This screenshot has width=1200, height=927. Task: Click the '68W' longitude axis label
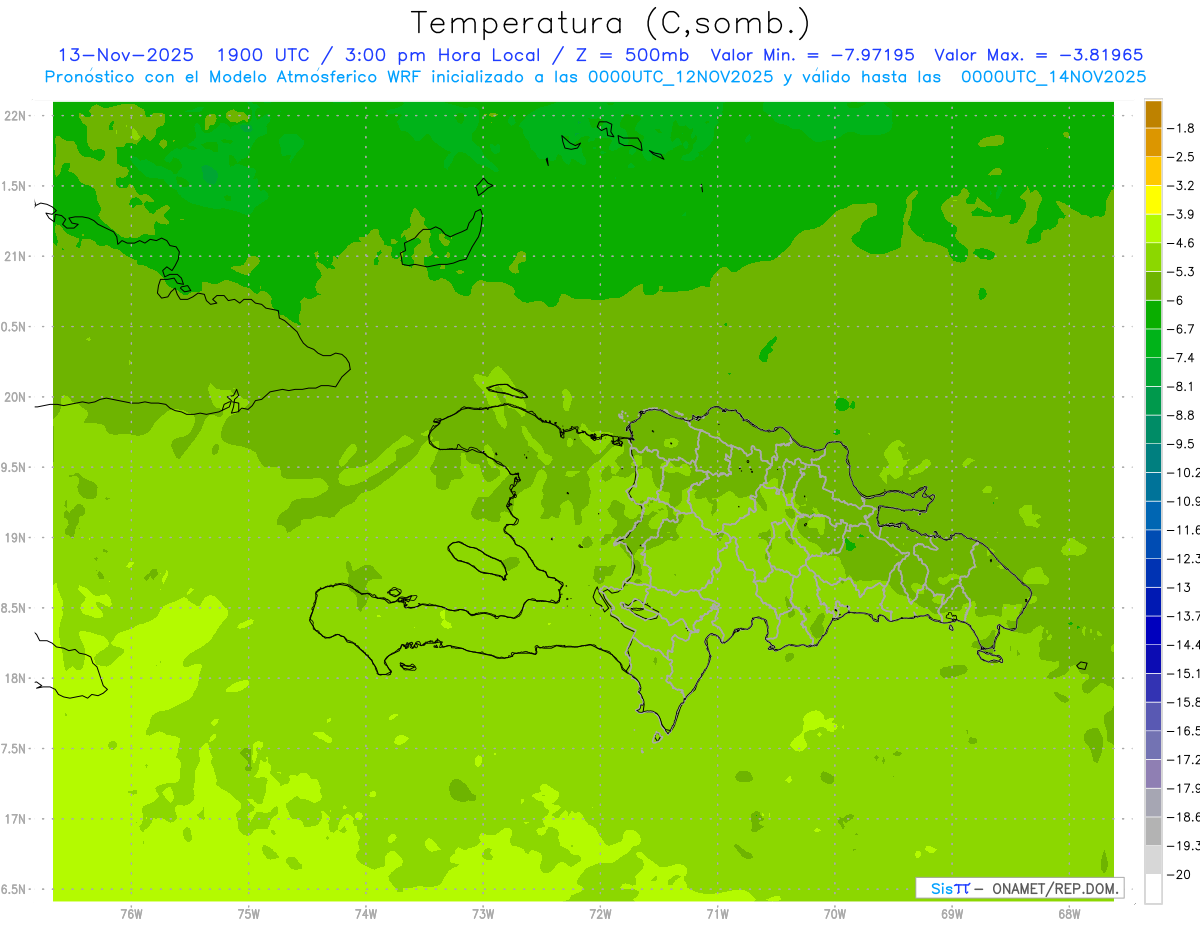pos(1069,913)
